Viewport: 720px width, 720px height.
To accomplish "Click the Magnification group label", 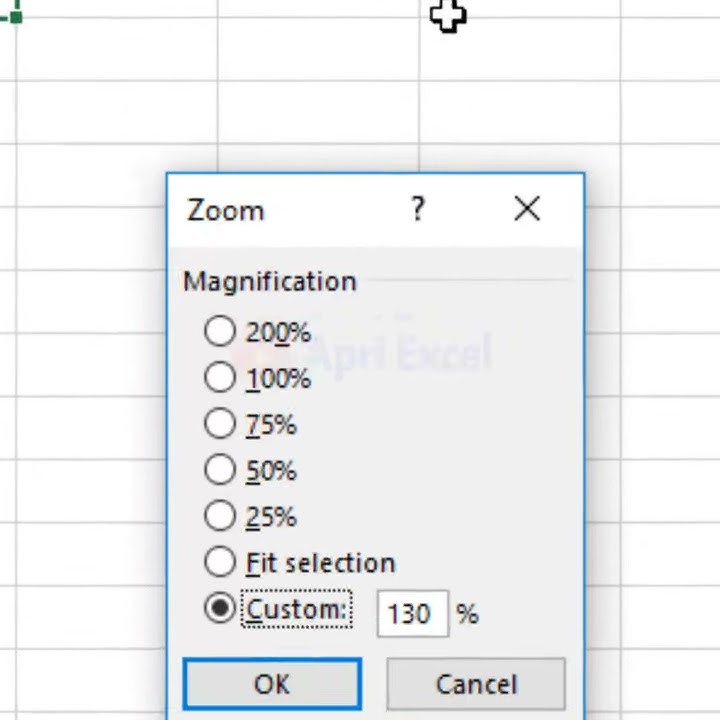I will click(x=270, y=281).
